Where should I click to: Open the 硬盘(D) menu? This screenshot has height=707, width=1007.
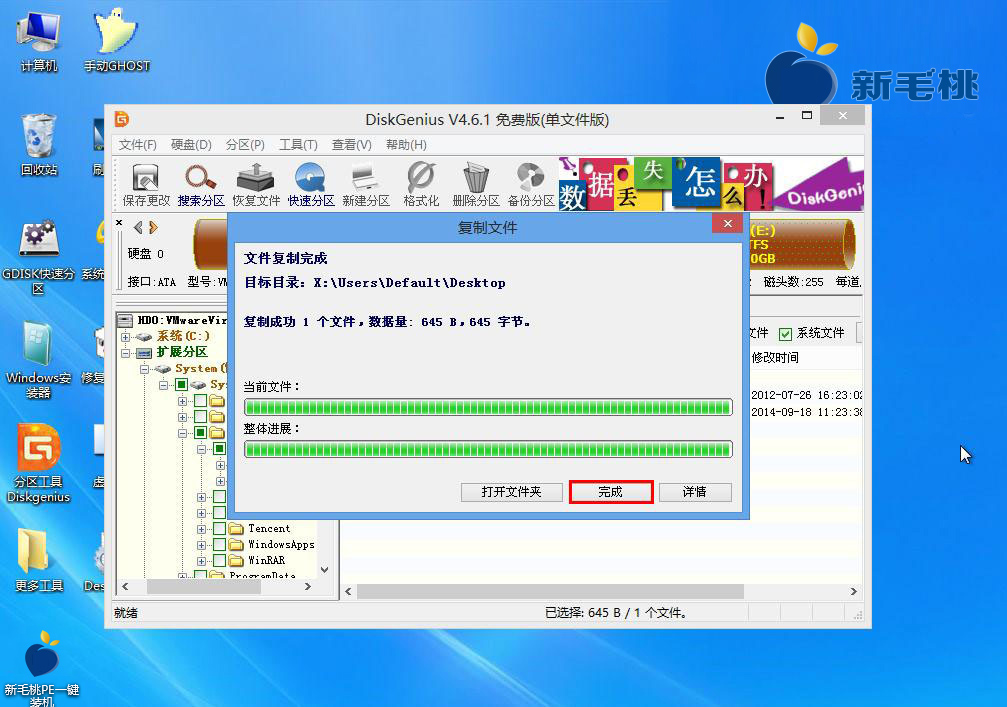pos(191,144)
